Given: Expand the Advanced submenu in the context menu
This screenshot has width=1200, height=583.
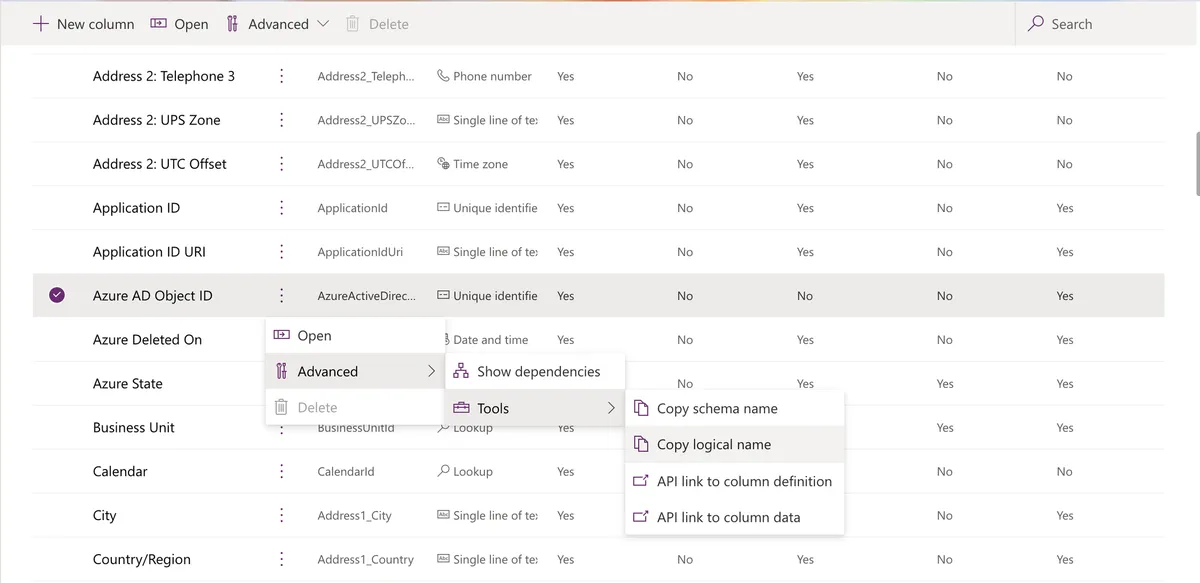Looking at the screenshot, I should (x=431, y=371).
